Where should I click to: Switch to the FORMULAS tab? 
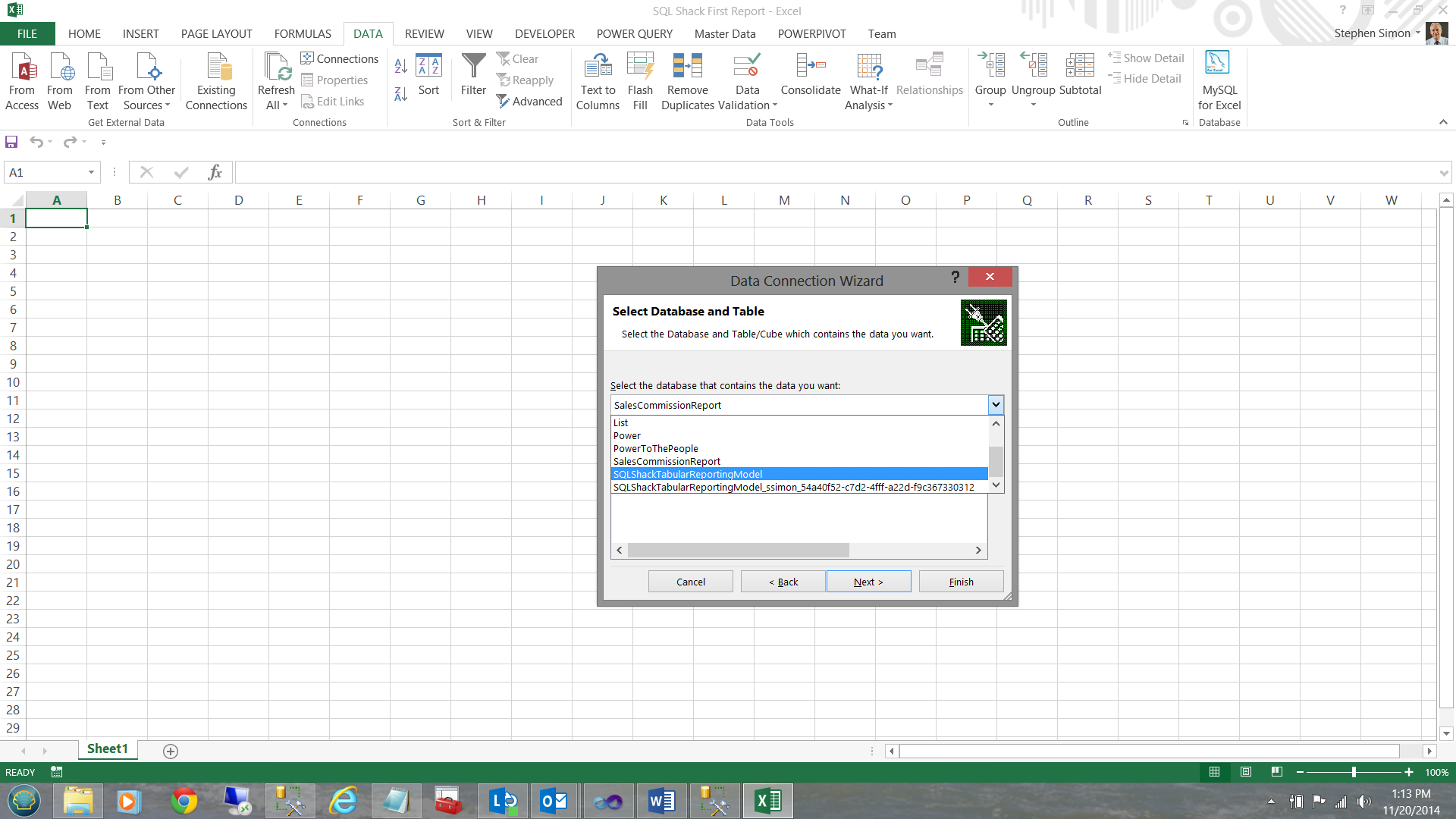coord(303,34)
